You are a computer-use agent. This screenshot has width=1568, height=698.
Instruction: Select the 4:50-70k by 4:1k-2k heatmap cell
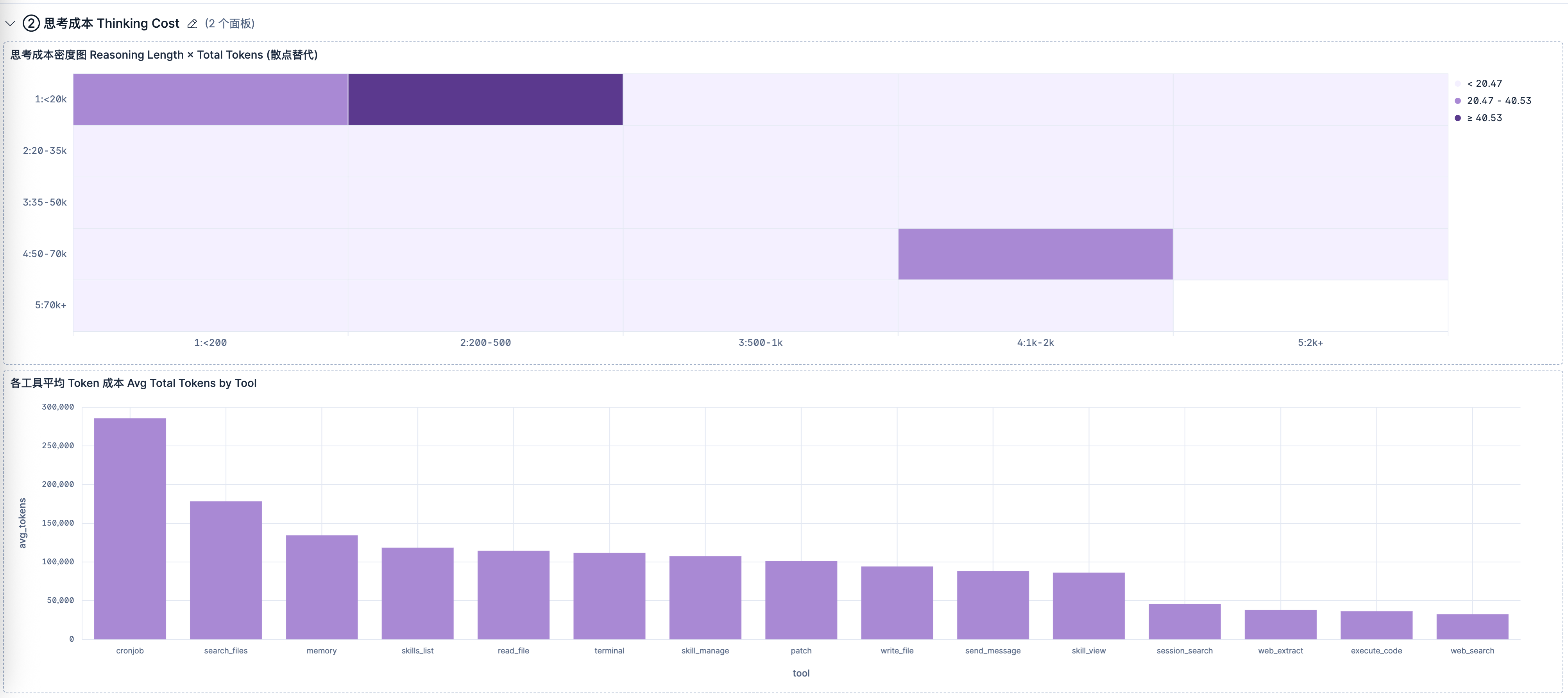1035,254
